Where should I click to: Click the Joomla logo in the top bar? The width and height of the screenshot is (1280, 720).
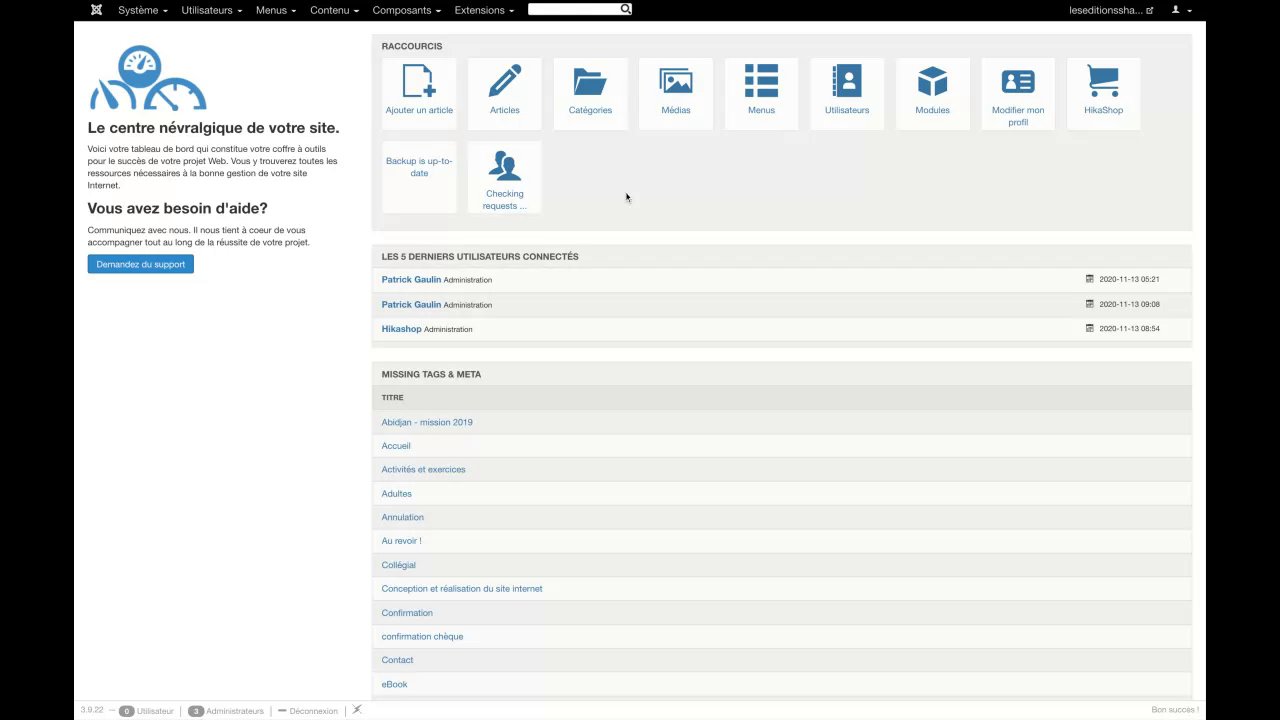(x=96, y=10)
